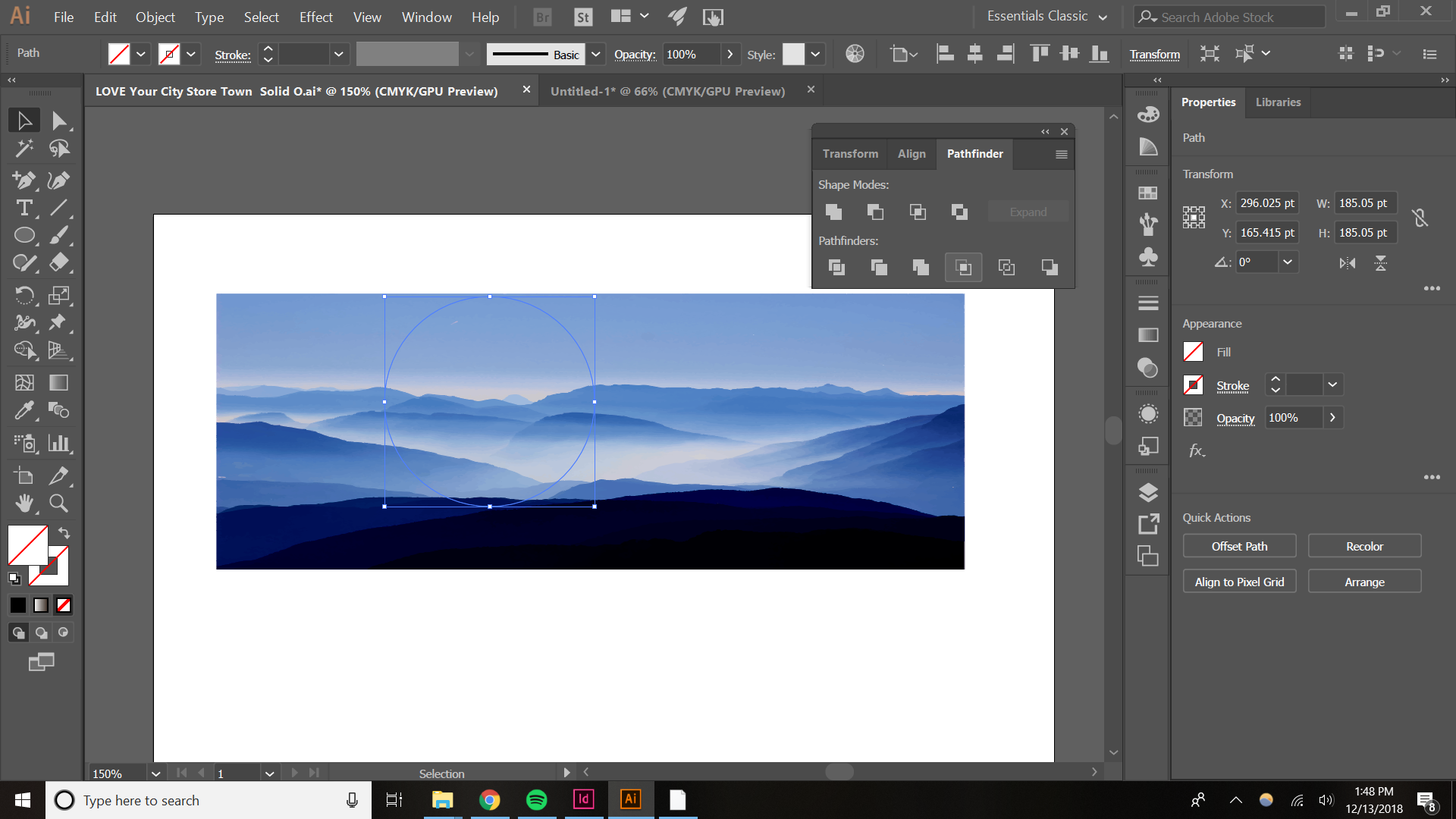Set color mode to None
The image size is (1456, 819).
coord(64,605)
